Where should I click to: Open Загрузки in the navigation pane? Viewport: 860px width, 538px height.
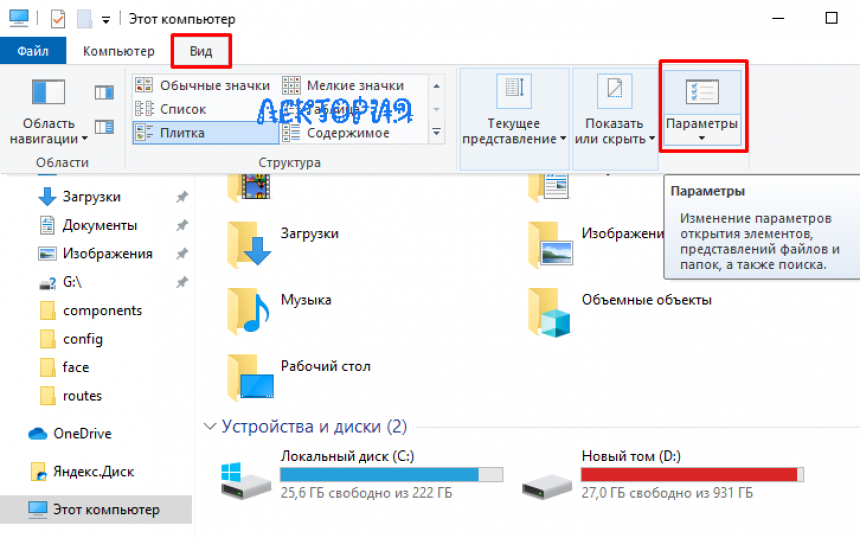coord(80,197)
